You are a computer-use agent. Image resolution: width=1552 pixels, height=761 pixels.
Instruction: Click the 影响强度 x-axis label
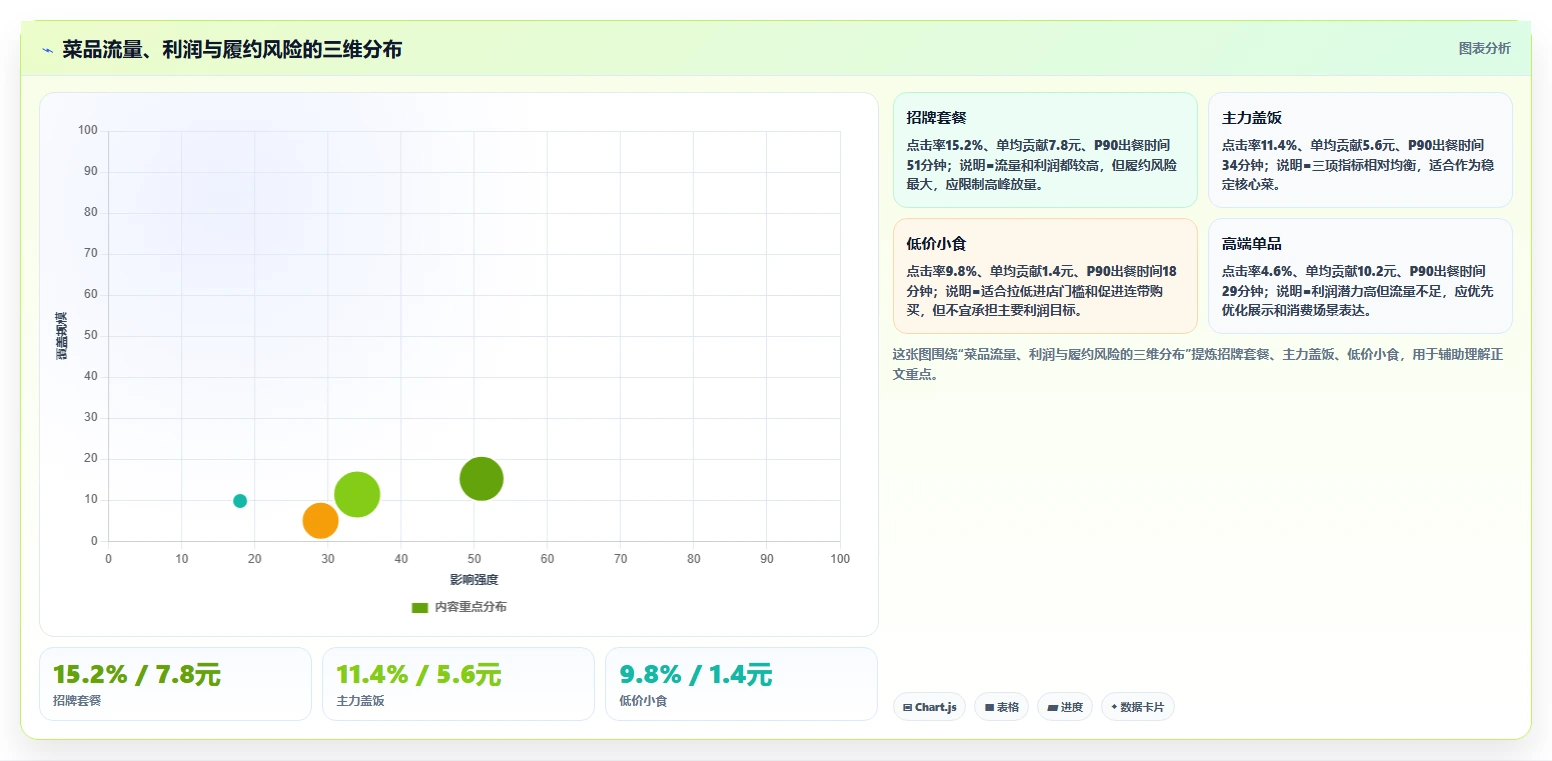474,580
